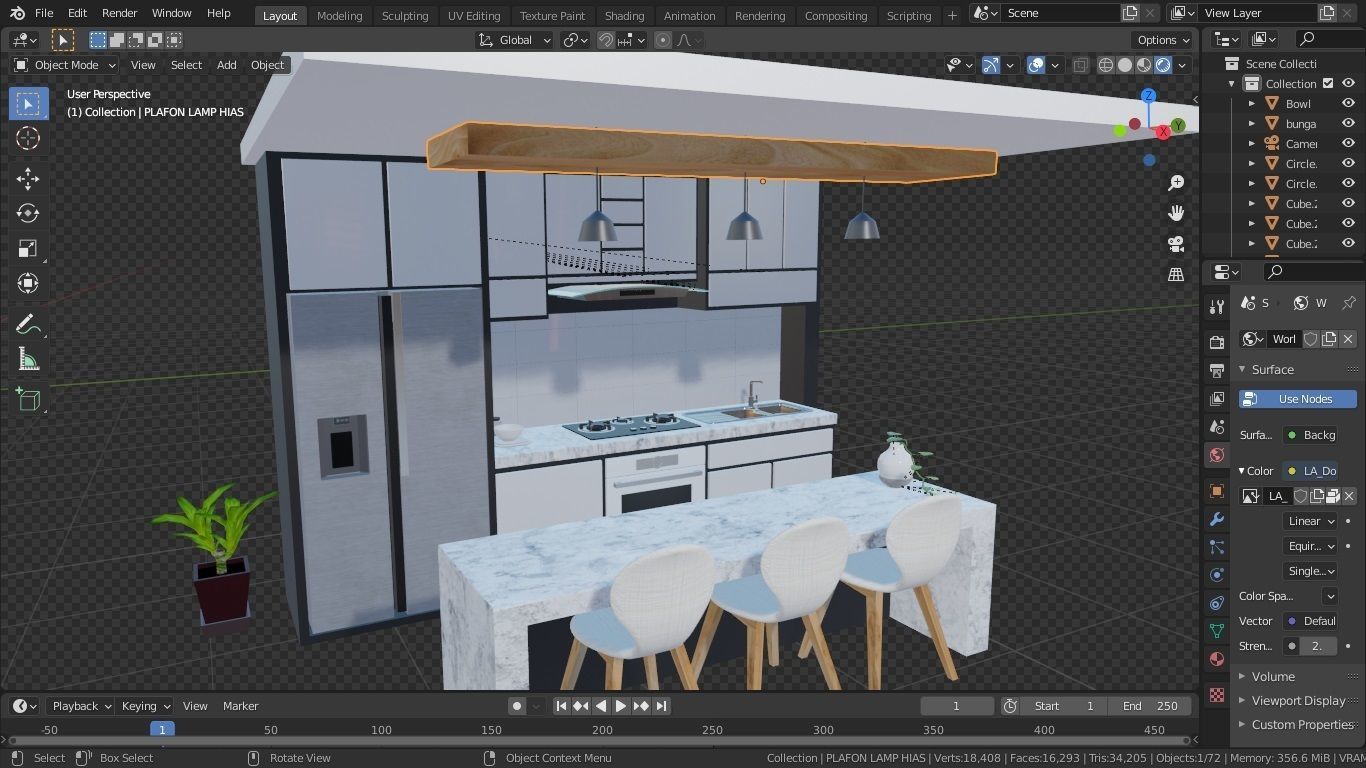The width and height of the screenshot is (1366, 768).
Task: Open the World properties tab
Action: [1217, 455]
